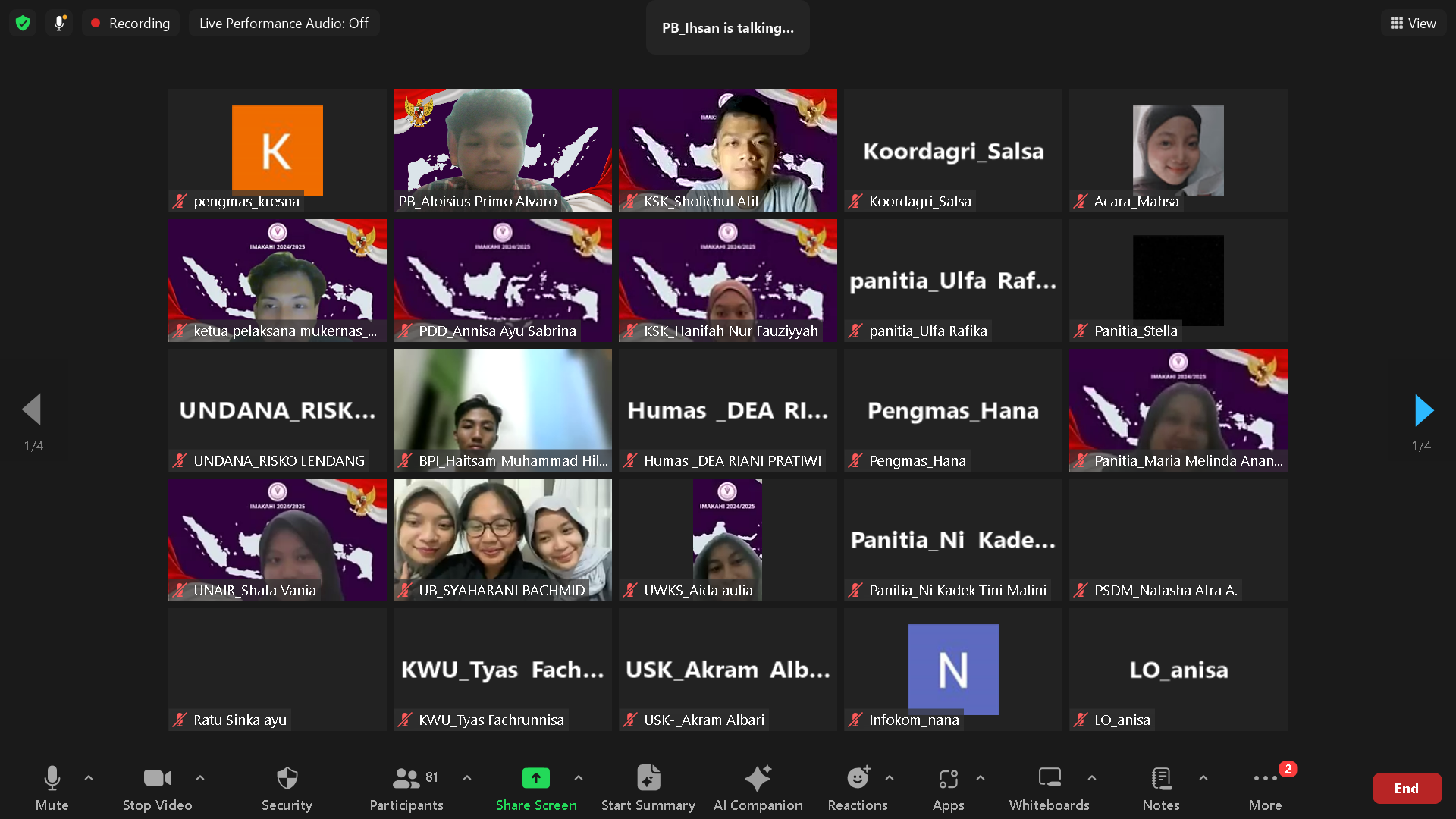
Task: Open the Apps icon
Action: (x=948, y=779)
